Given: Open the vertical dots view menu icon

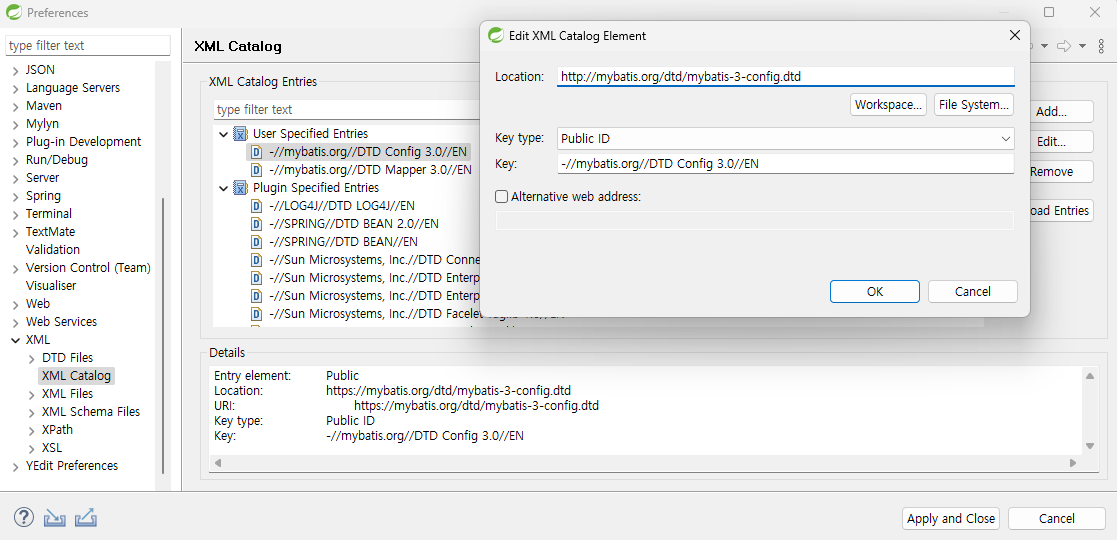Looking at the screenshot, I should click(x=1101, y=46).
